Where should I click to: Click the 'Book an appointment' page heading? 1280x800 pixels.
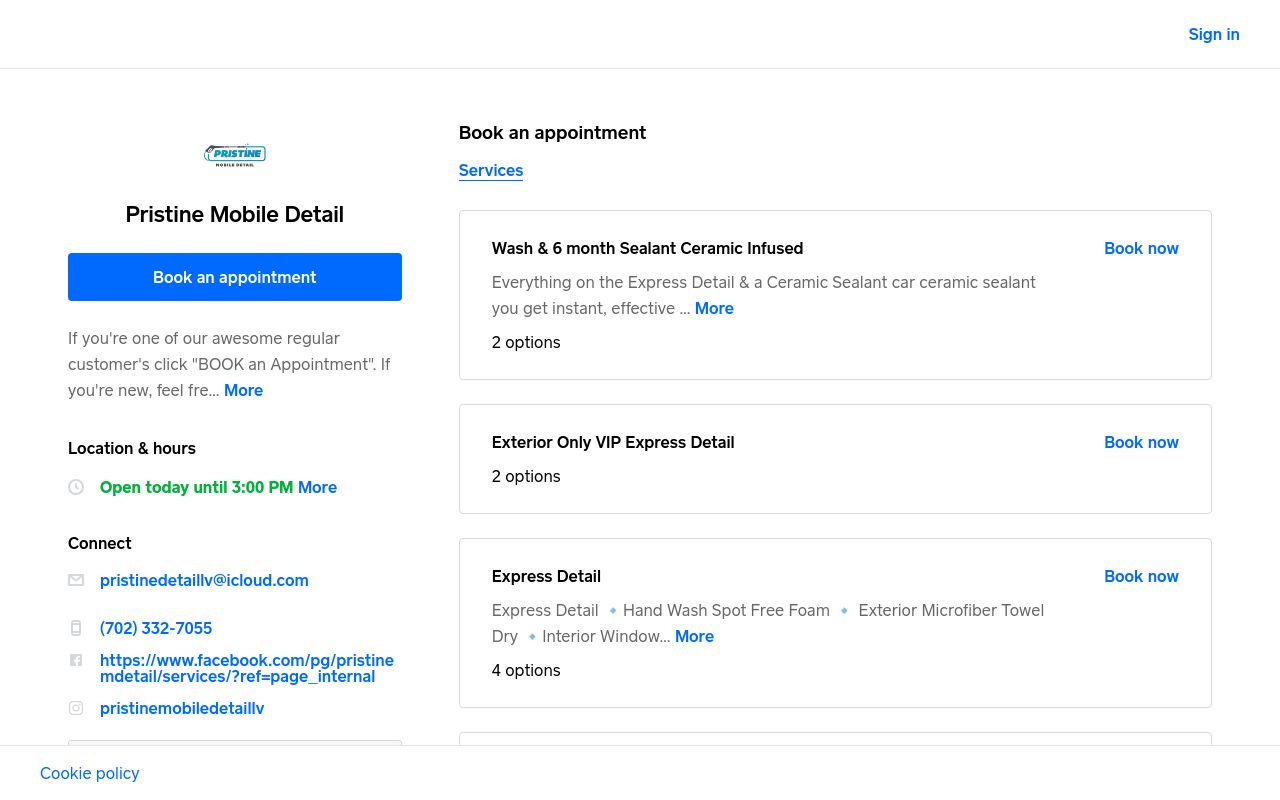point(552,132)
